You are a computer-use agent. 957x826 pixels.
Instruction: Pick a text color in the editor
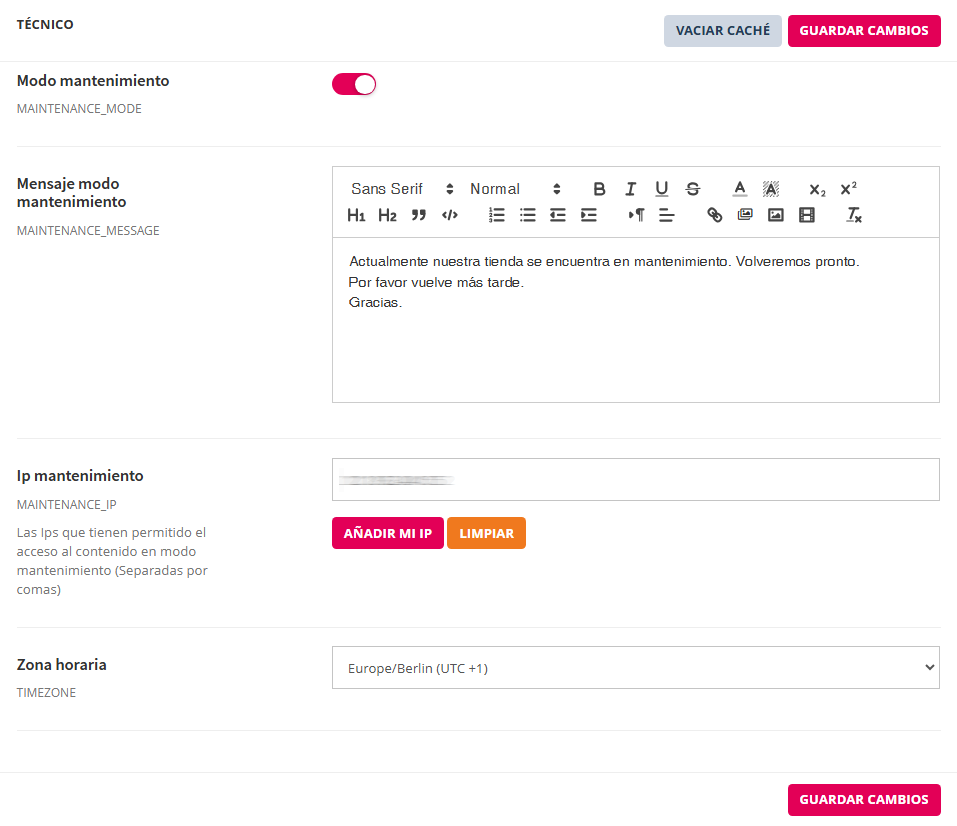tap(739, 189)
